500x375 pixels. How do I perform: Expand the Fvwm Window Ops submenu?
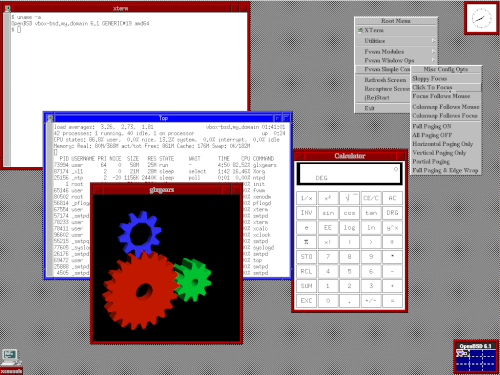(x=396, y=60)
